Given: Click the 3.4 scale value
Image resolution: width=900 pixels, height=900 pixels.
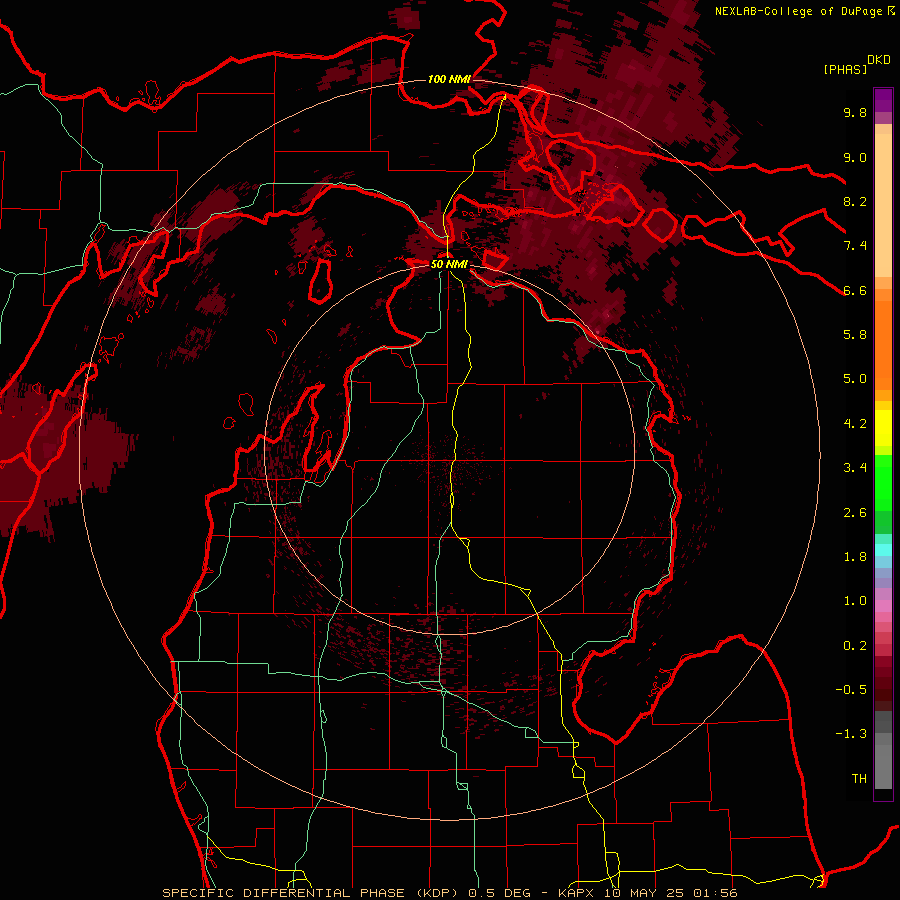Looking at the screenshot, I should [x=855, y=468].
